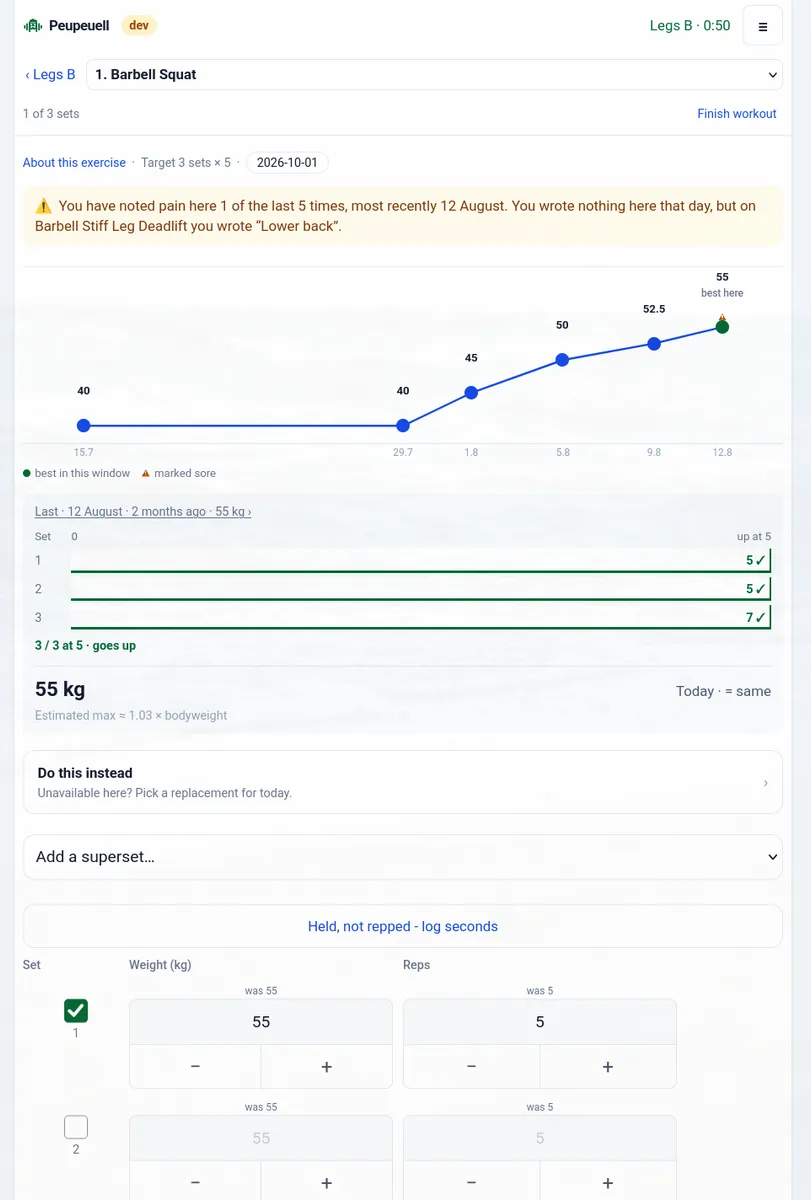Select the 29.7 chart data point
Image resolution: width=811 pixels, height=1200 pixels.
(x=403, y=425)
